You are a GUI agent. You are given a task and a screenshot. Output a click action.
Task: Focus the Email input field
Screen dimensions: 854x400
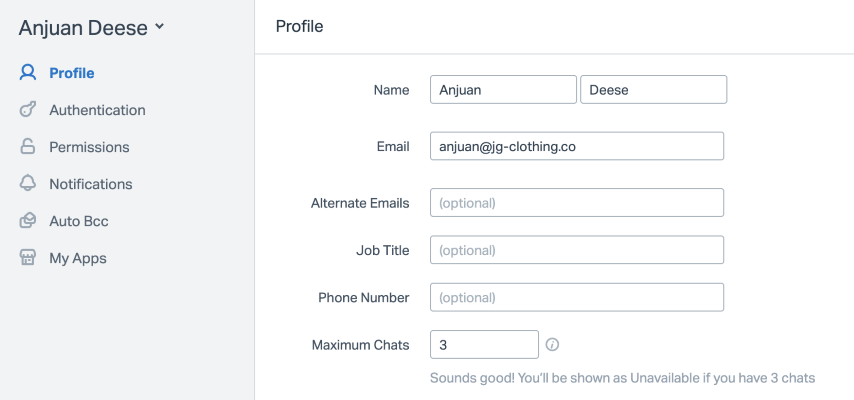click(x=576, y=146)
